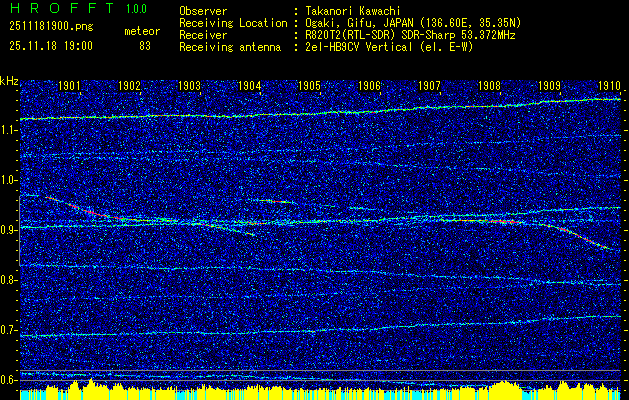Click the 1901 time marker
The image size is (629, 400).
(69, 86)
